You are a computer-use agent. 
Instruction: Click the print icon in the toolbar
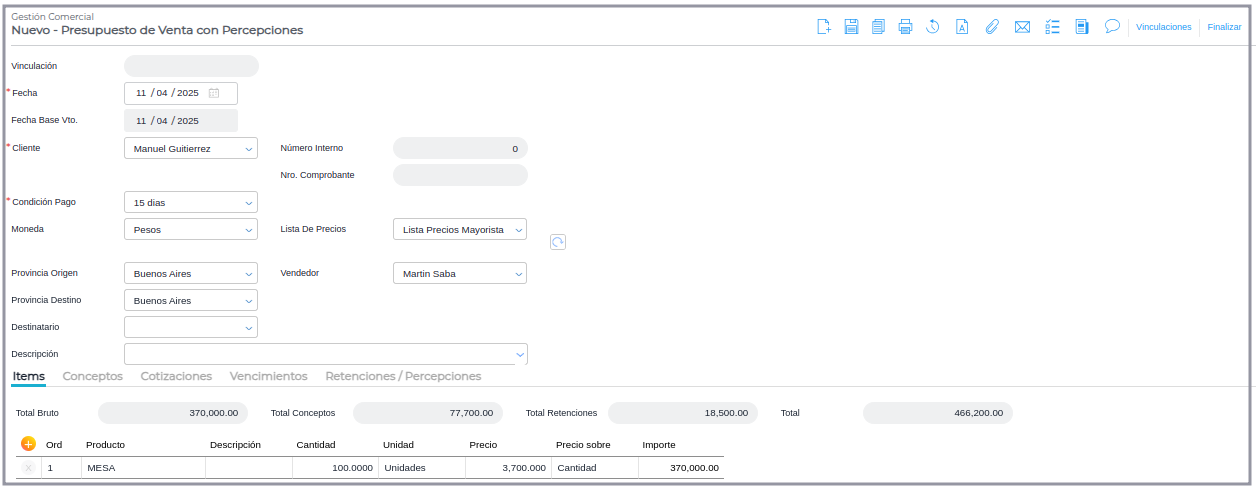(905, 27)
